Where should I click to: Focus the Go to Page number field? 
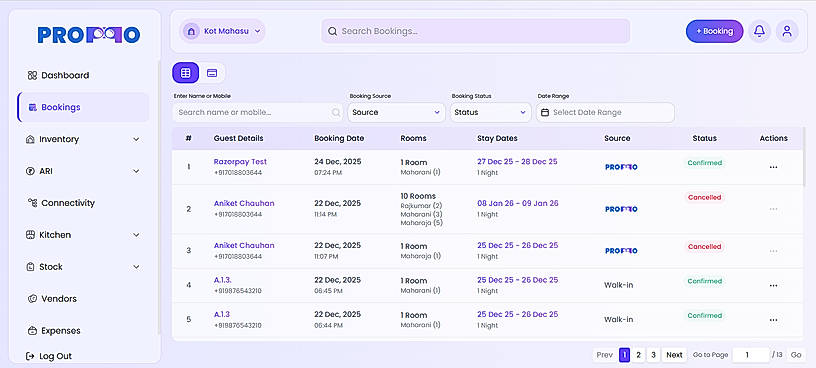pyautogui.click(x=750, y=355)
